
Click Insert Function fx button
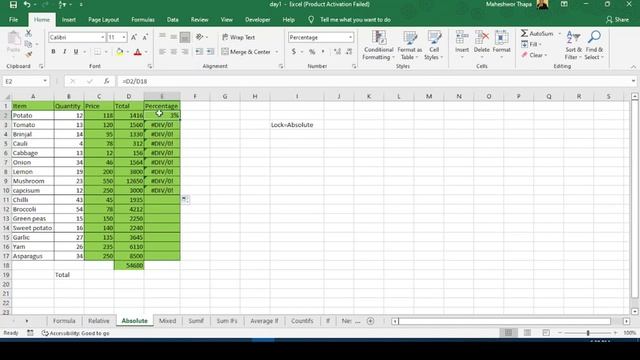(107, 81)
